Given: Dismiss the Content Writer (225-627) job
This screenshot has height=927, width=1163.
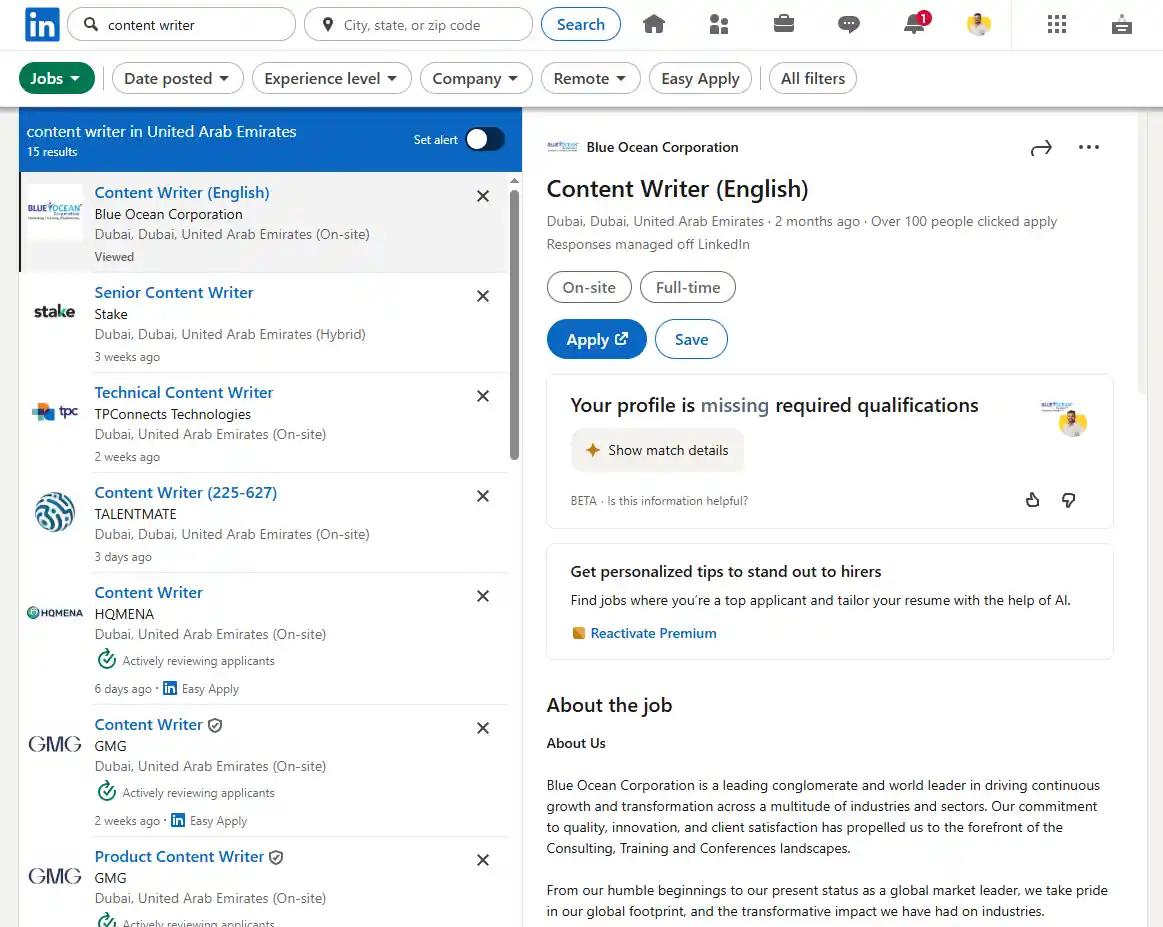Looking at the screenshot, I should [483, 496].
